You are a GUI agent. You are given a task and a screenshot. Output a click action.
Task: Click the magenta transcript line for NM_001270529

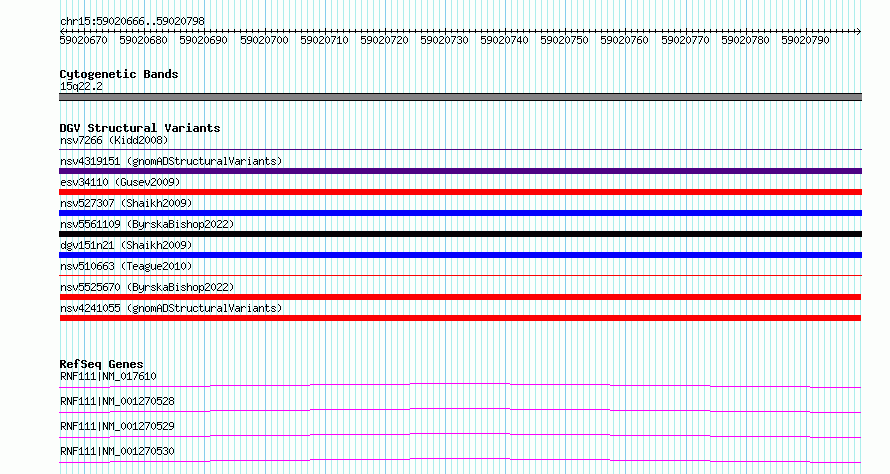pos(460,436)
